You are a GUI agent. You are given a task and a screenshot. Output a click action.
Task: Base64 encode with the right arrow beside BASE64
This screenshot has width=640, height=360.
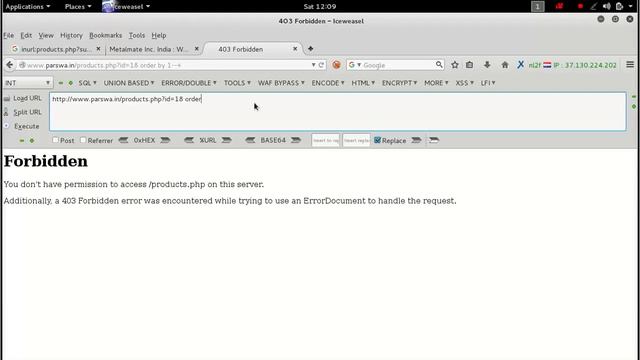pyautogui.click(x=296, y=140)
